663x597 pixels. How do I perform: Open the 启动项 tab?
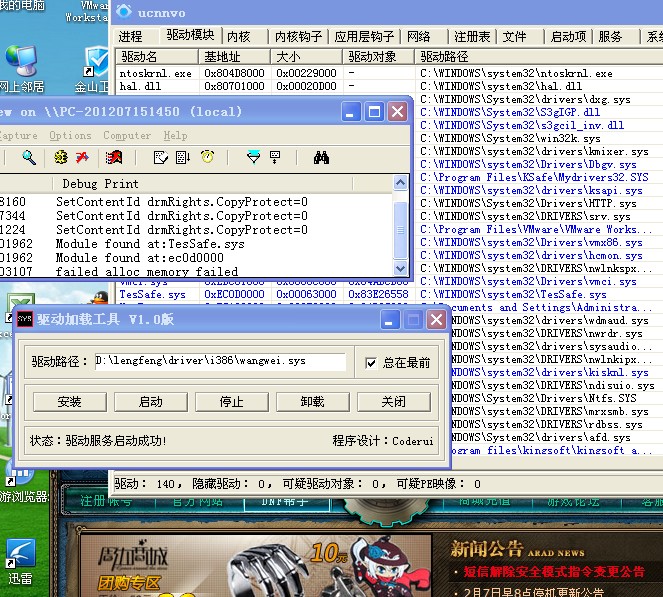569,37
